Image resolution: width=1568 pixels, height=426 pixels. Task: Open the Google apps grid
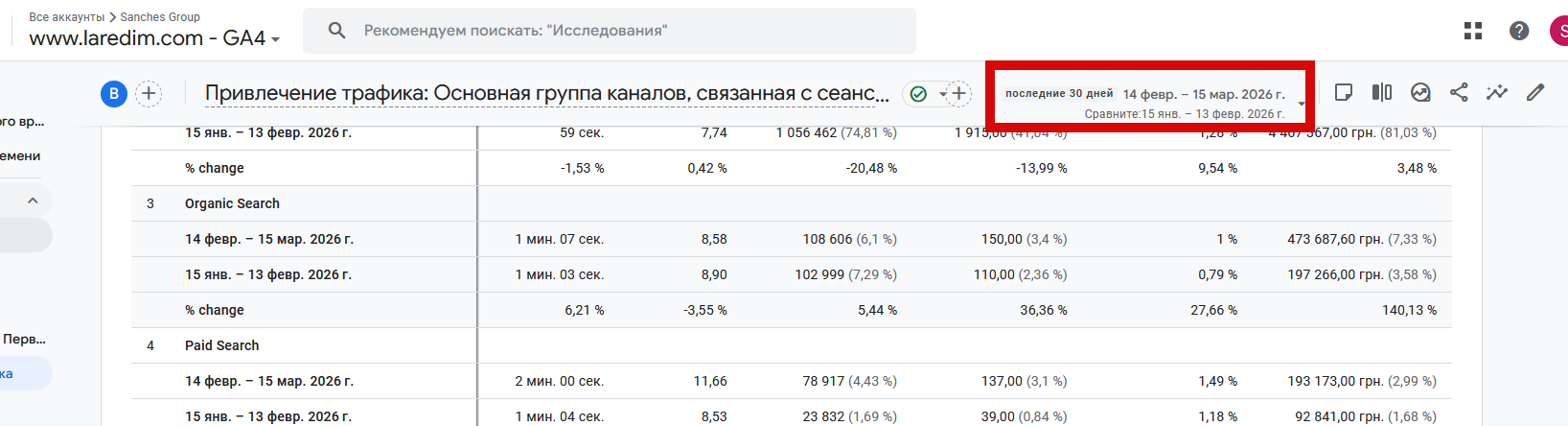(x=1473, y=31)
